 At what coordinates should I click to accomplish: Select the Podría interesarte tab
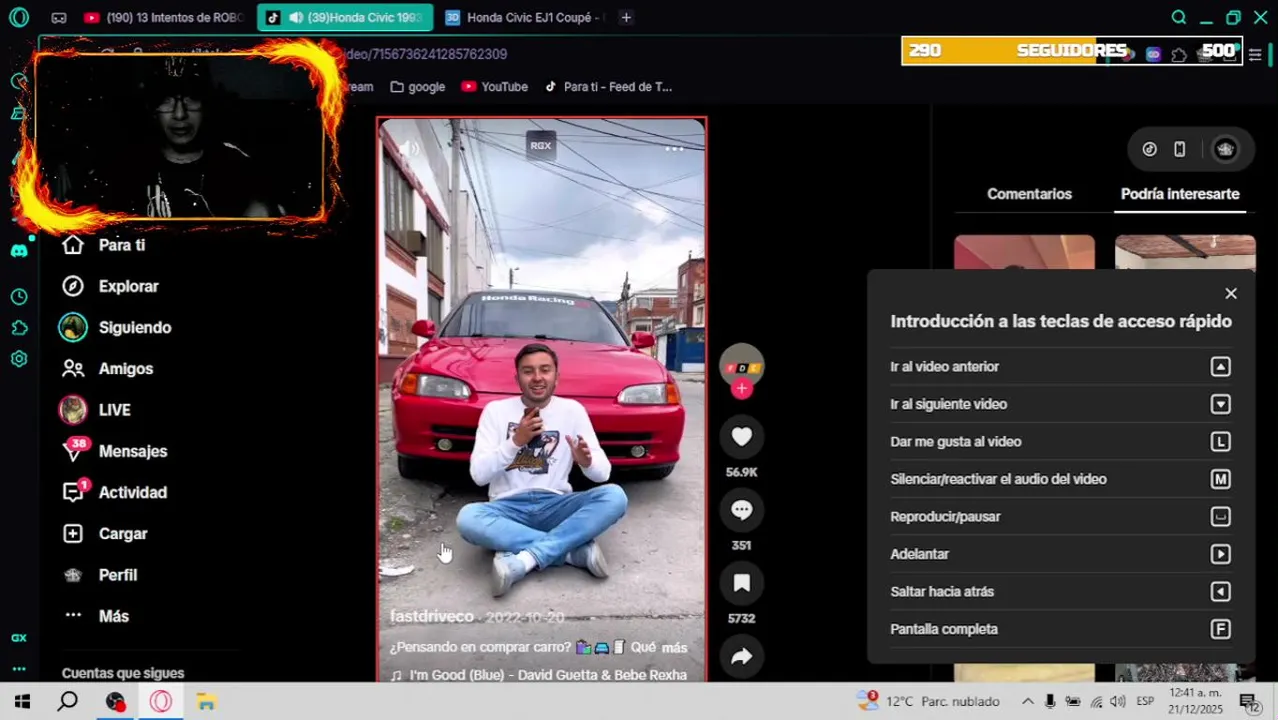pyautogui.click(x=1180, y=194)
